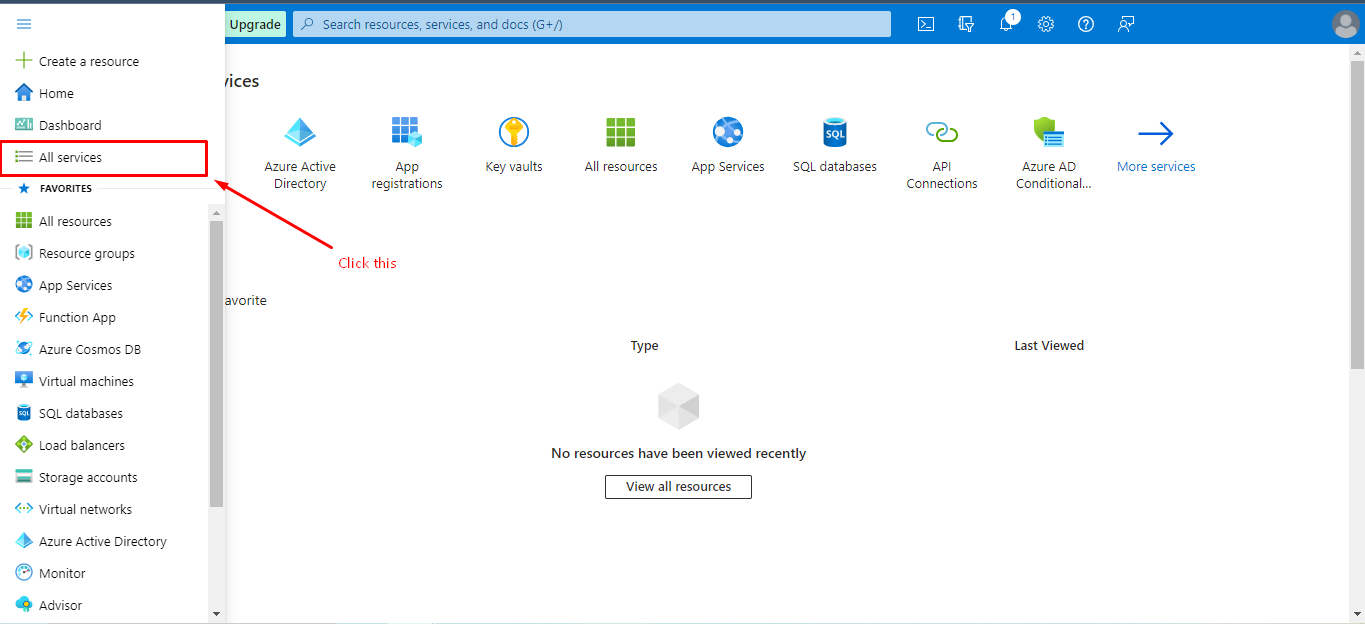The image size is (1365, 624).
Task: Click the Create a resource plus icon
Action: click(x=24, y=61)
